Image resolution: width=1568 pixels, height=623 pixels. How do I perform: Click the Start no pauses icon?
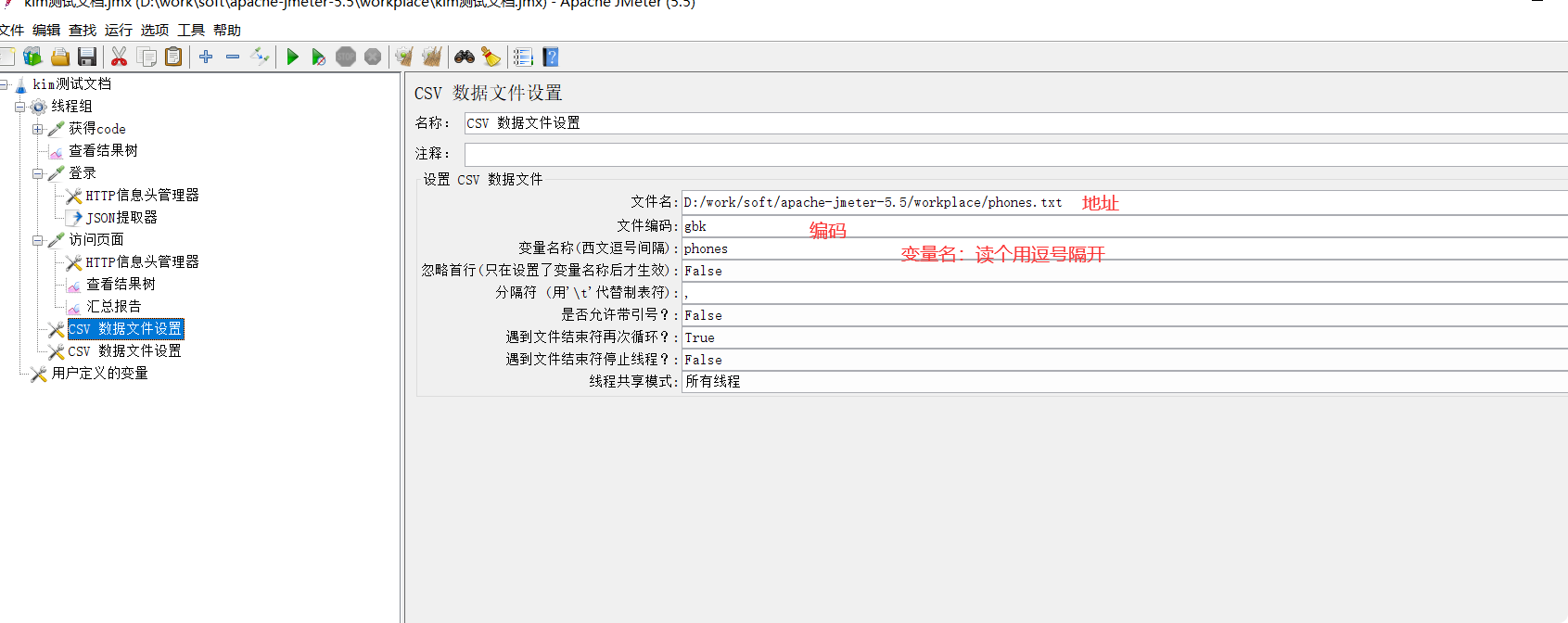(x=318, y=57)
